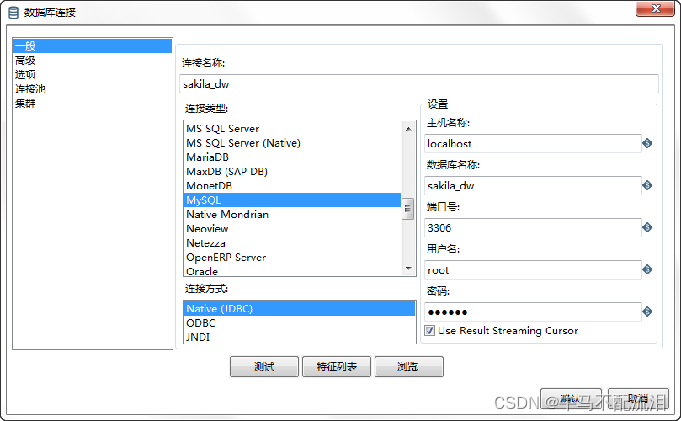Click the variable icon beside user name field
The image size is (681, 421).
647,269
